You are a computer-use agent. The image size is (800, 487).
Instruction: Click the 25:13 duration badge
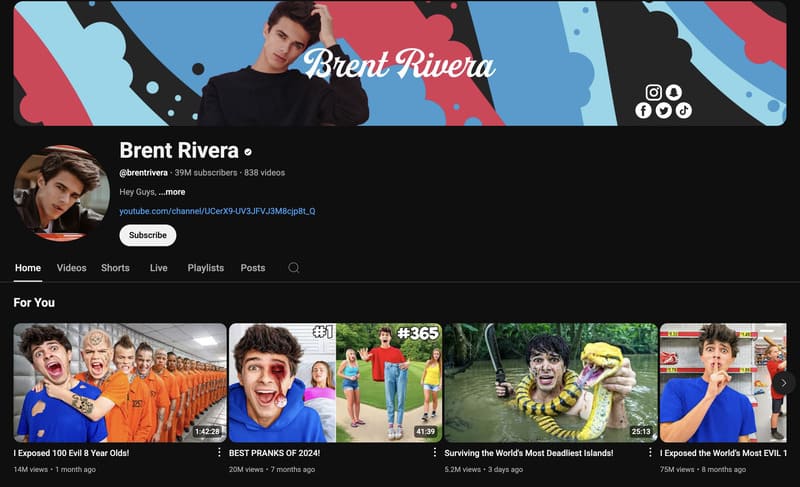(641, 431)
